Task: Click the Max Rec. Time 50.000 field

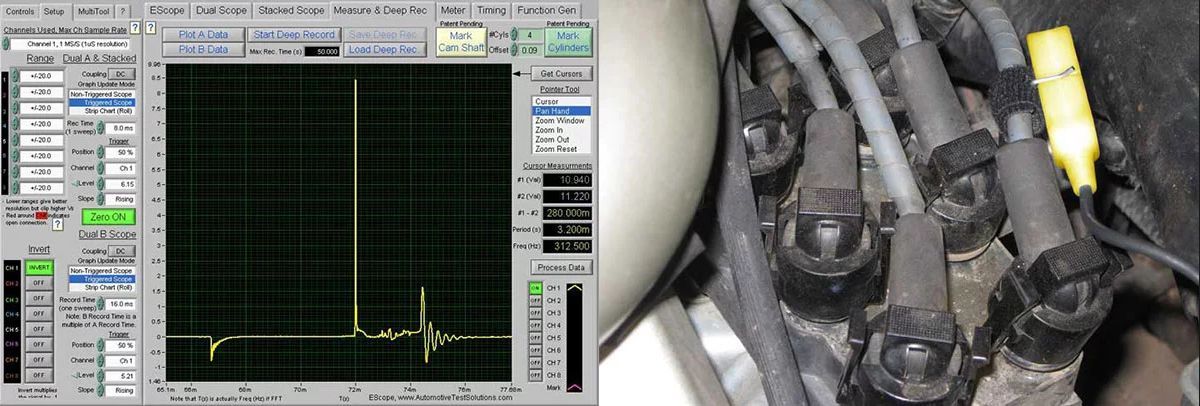Action: [x=320, y=50]
